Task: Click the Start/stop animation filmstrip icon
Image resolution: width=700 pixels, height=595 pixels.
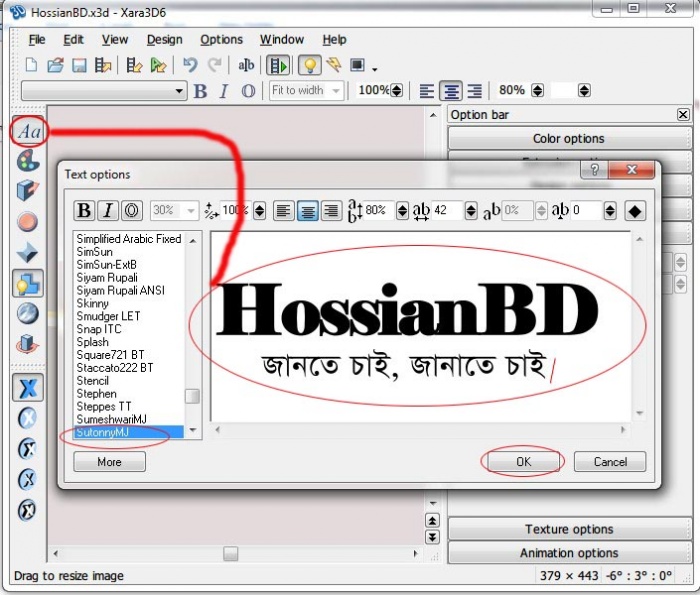Action: [278, 66]
